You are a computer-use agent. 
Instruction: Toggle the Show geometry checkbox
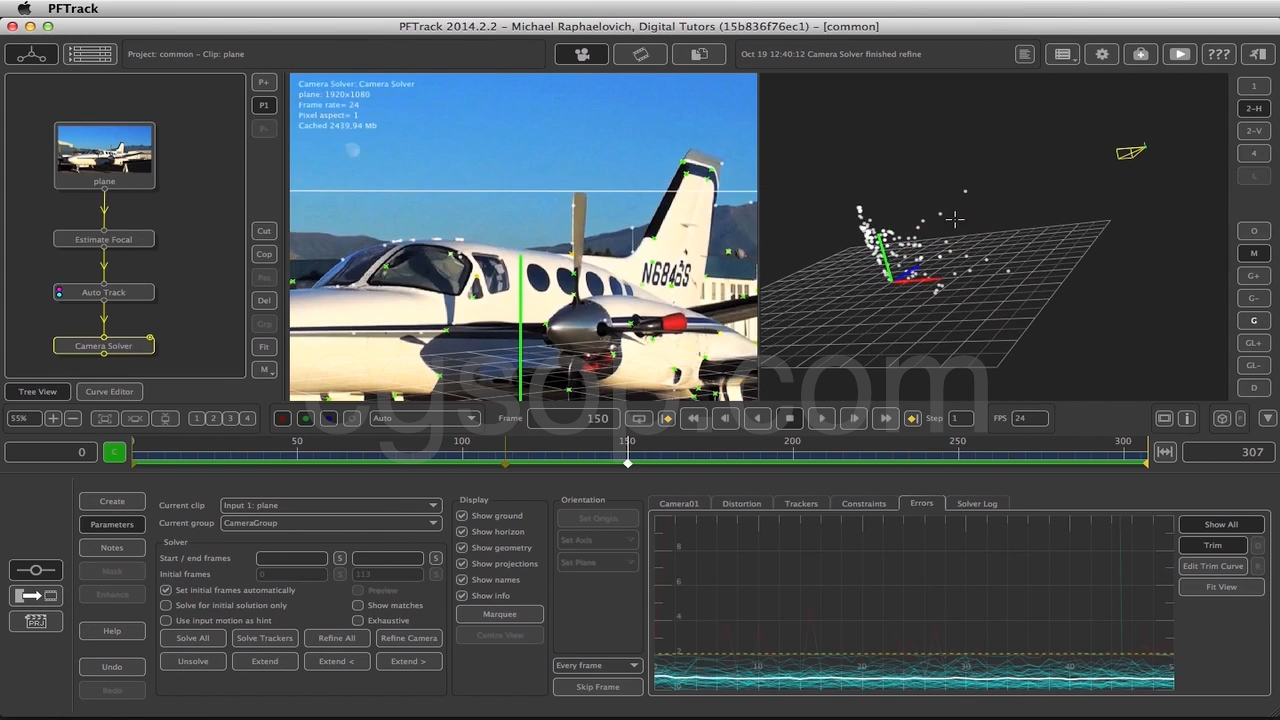[462, 548]
